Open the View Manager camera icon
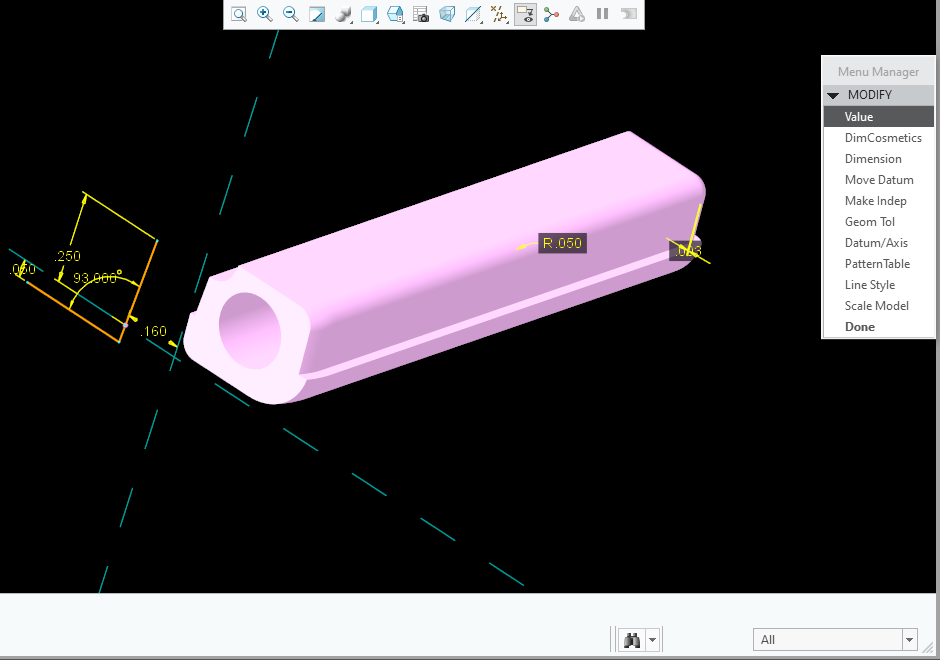The width and height of the screenshot is (940, 660). (421, 14)
